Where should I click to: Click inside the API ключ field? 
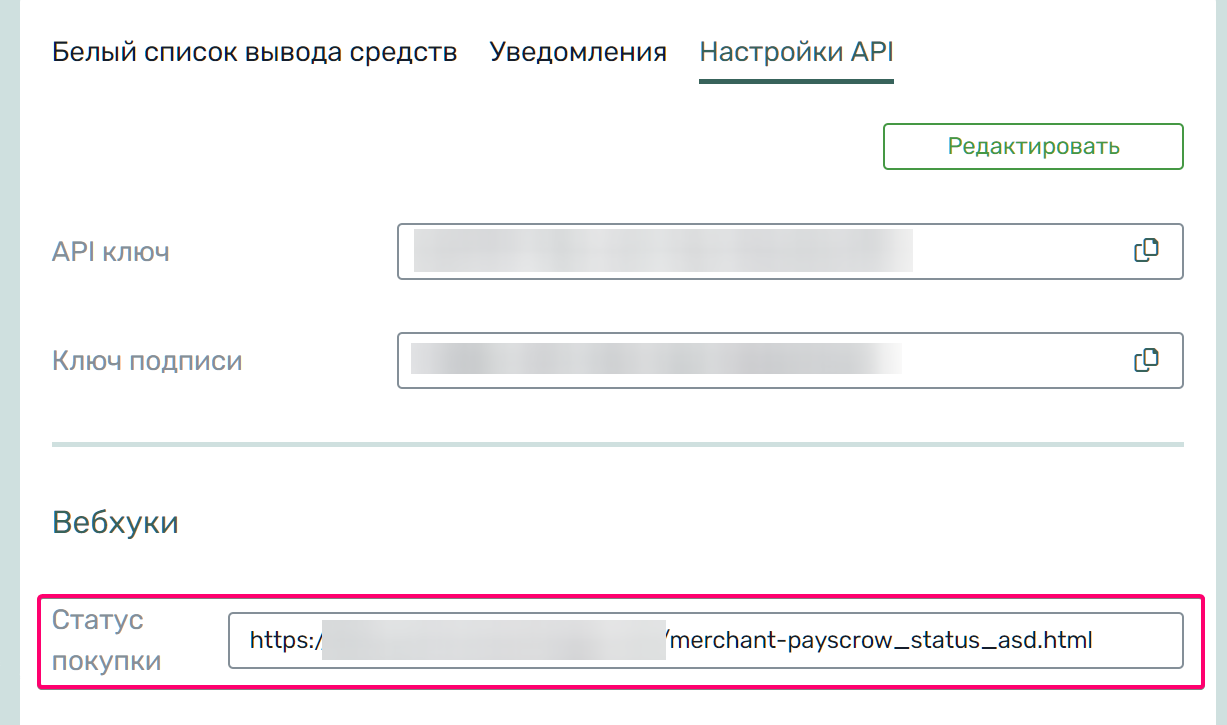[x=1010, y=251]
